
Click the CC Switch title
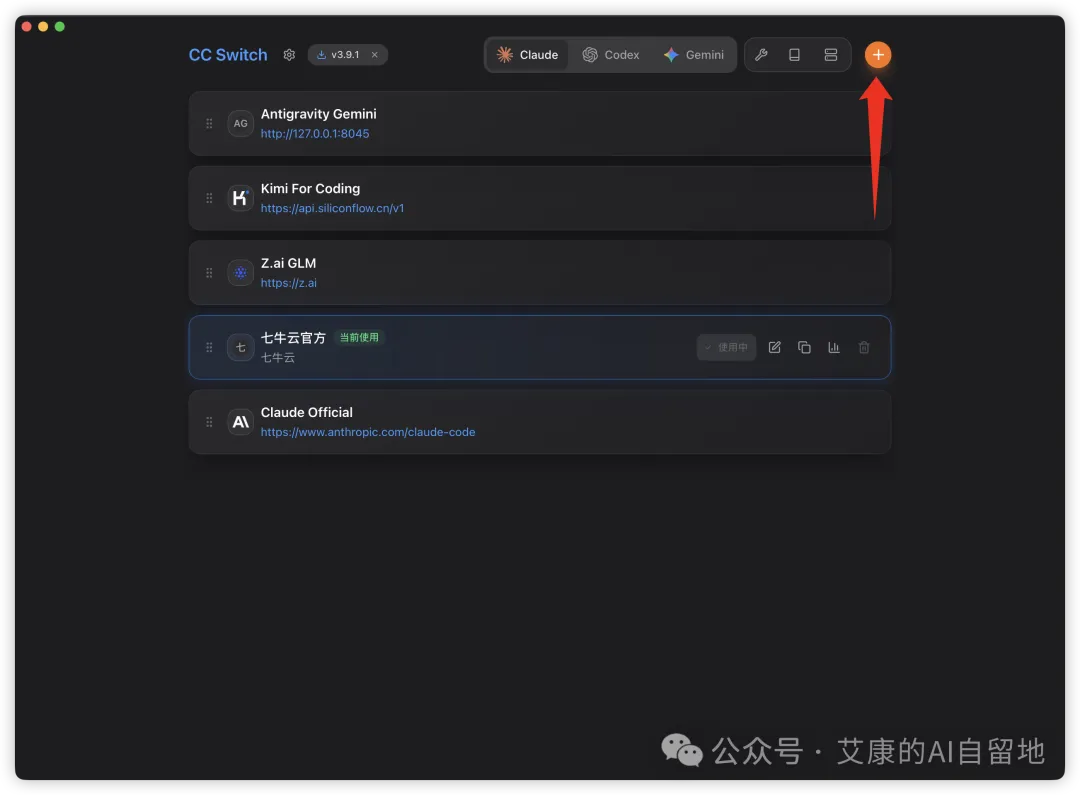[228, 54]
